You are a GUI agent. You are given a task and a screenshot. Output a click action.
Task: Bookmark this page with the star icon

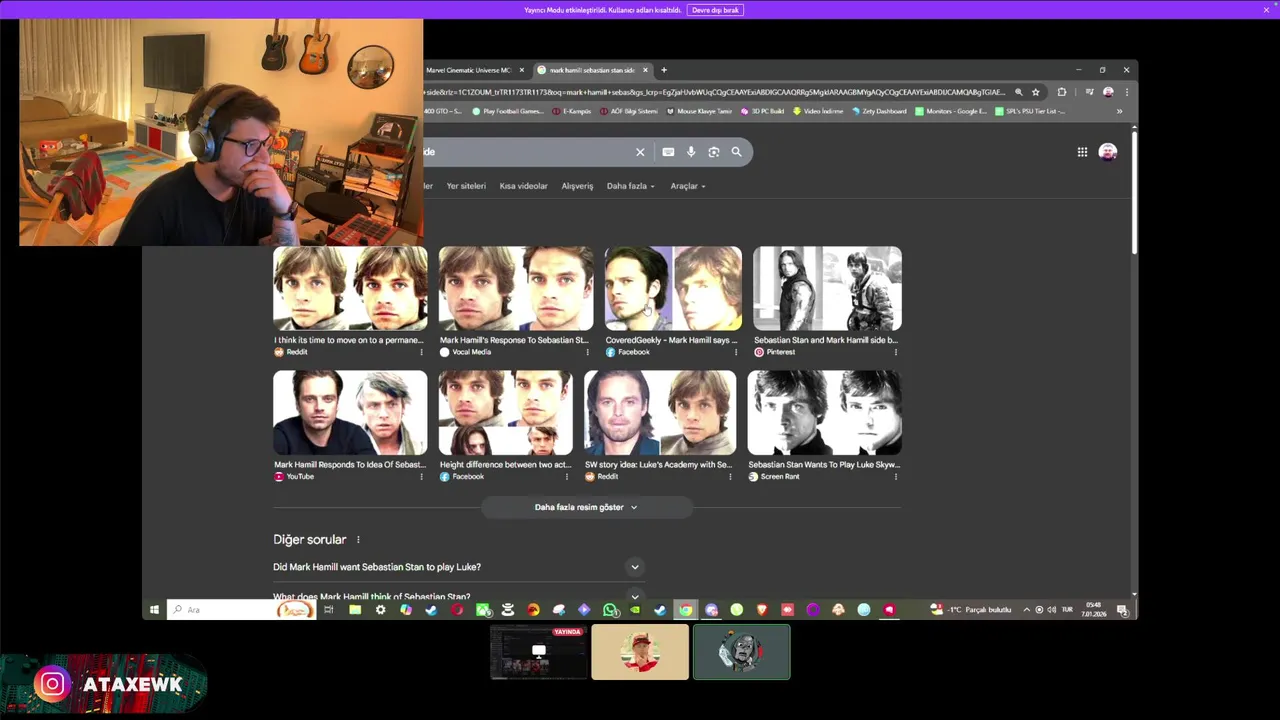click(1036, 92)
